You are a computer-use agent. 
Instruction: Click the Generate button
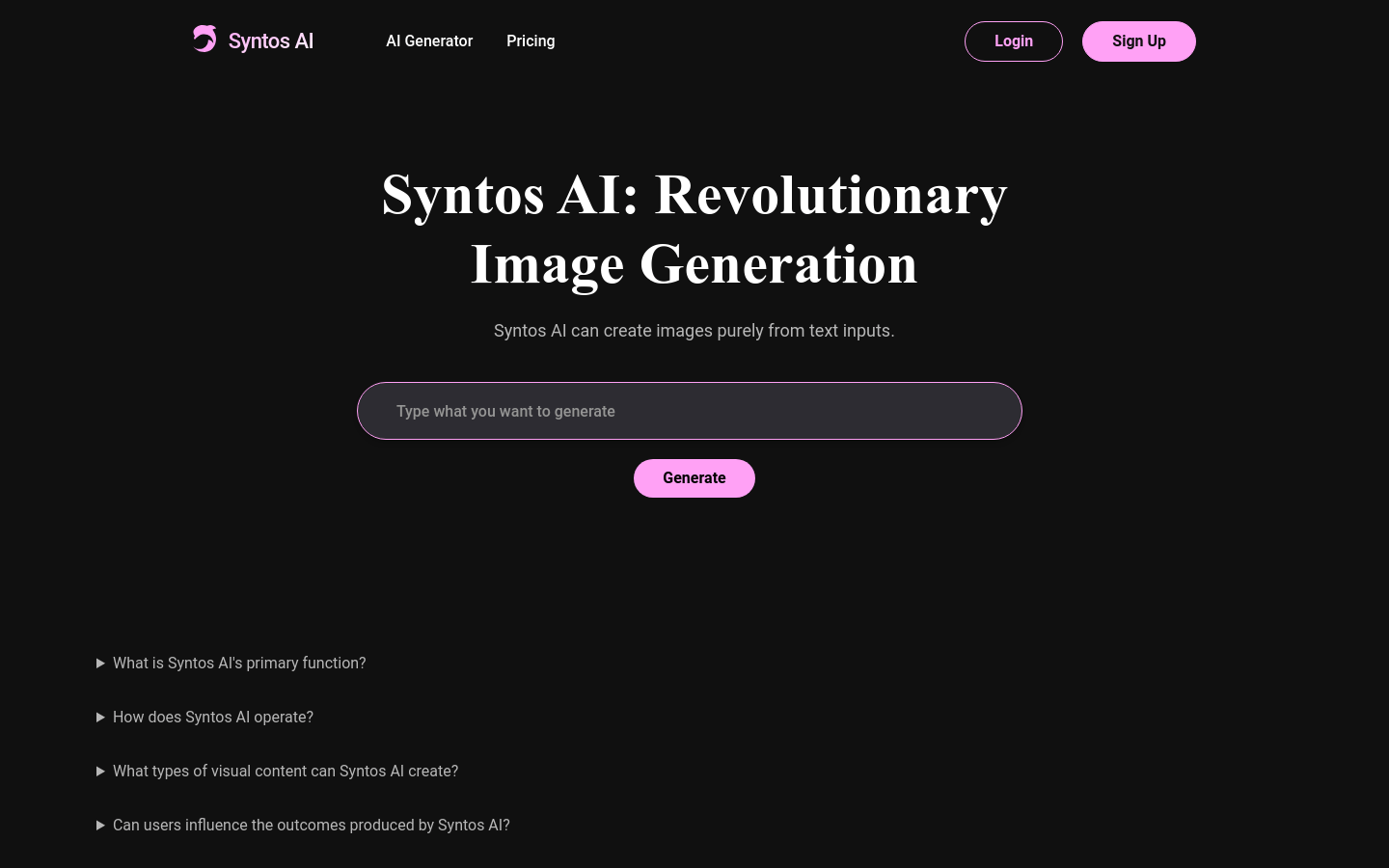(x=694, y=478)
